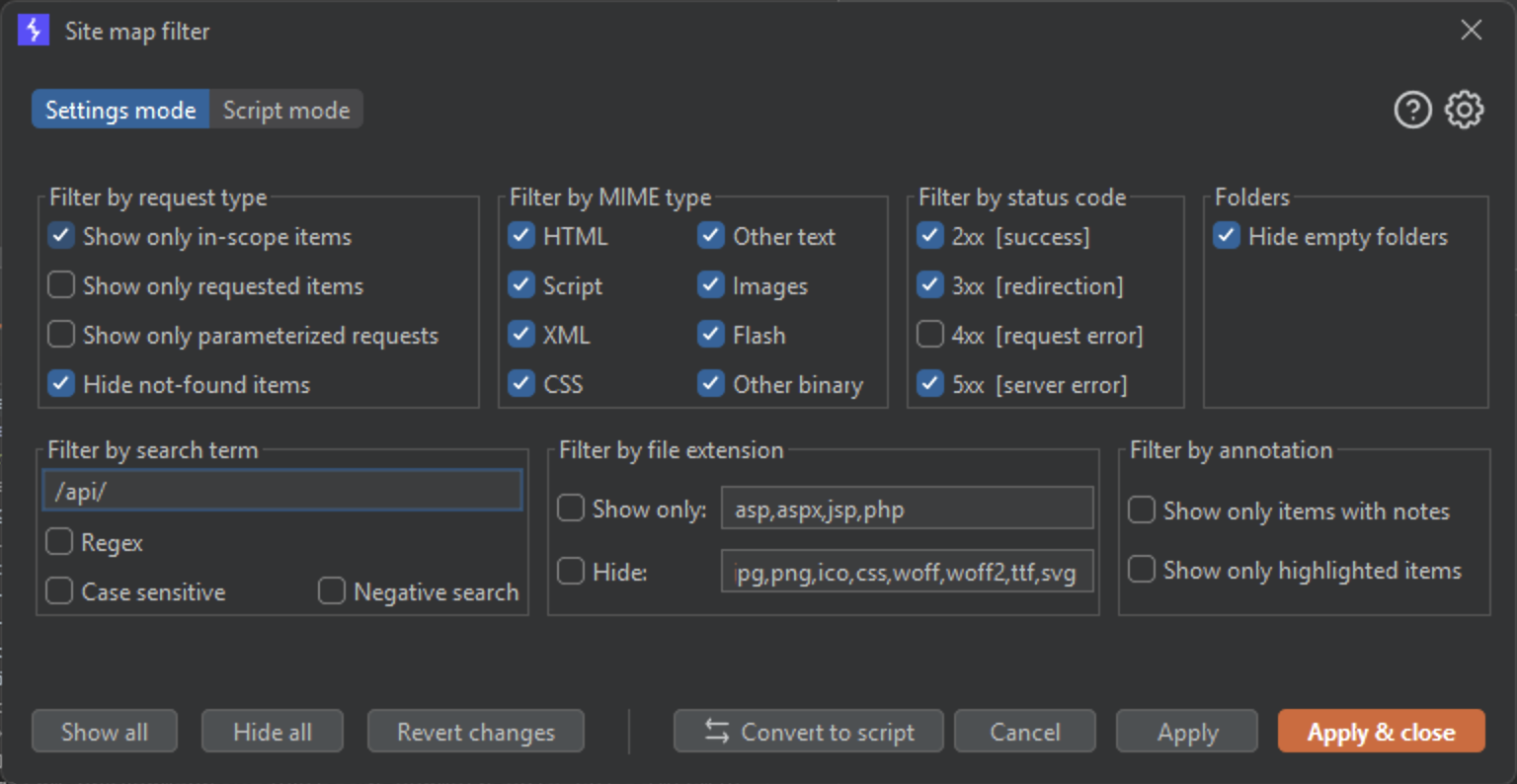
Task: Switch to Script mode tab
Action: point(285,110)
